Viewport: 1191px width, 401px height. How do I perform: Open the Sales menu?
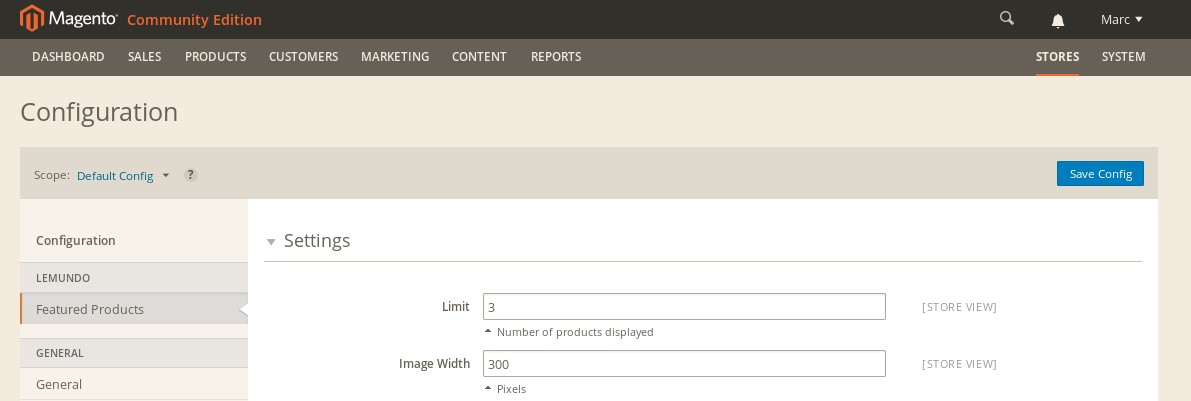tap(144, 57)
